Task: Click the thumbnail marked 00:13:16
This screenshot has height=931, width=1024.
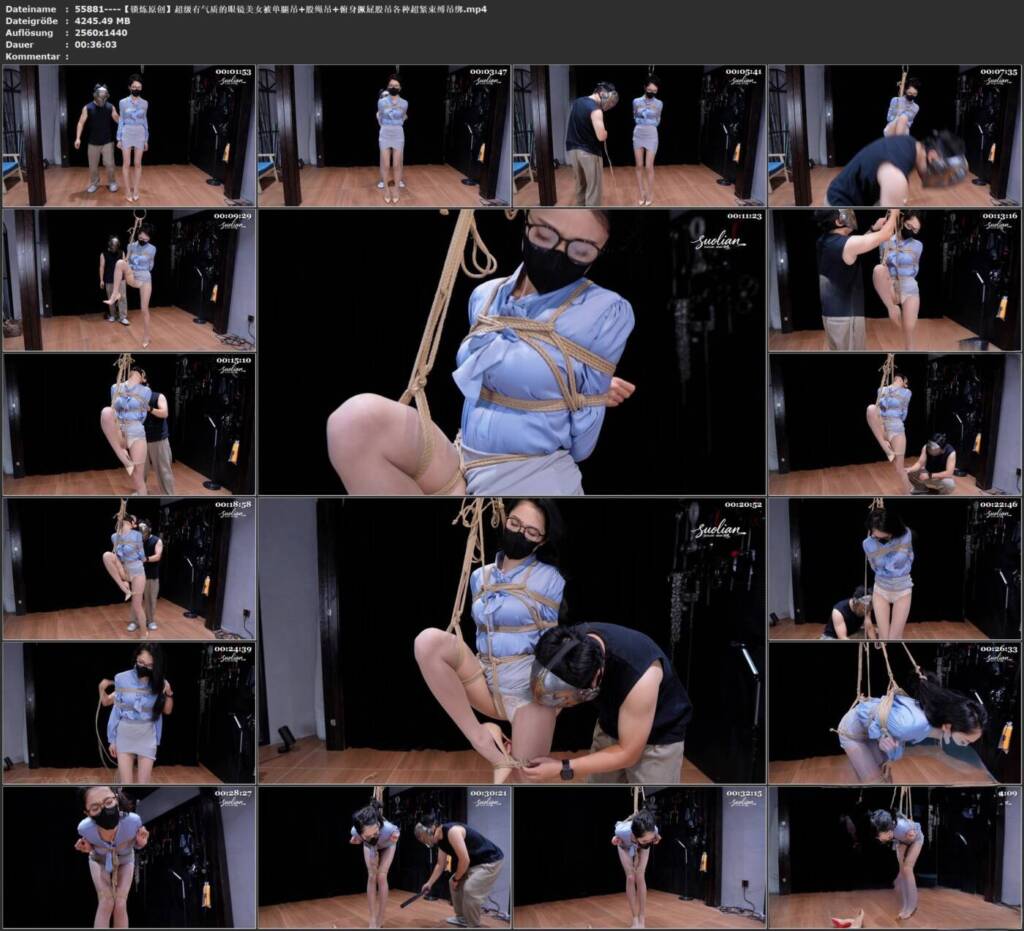Action: (894, 280)
